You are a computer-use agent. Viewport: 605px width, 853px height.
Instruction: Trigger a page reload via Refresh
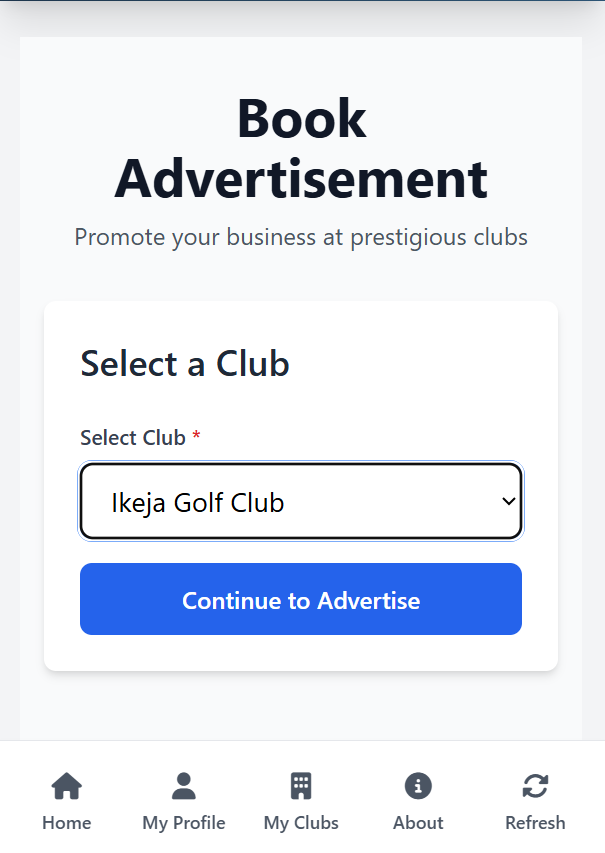(x=536, y=822)
